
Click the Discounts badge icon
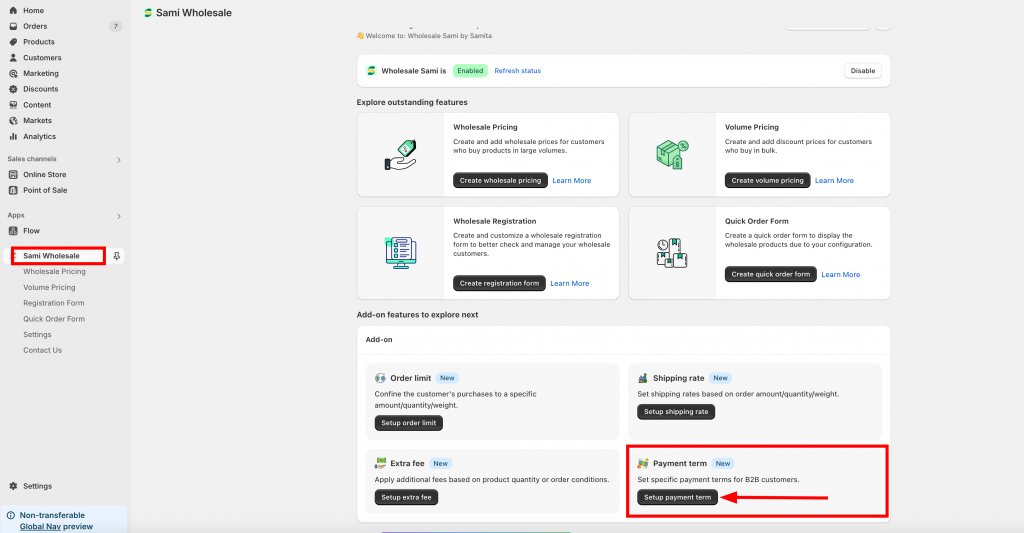[x=13, y=89]
